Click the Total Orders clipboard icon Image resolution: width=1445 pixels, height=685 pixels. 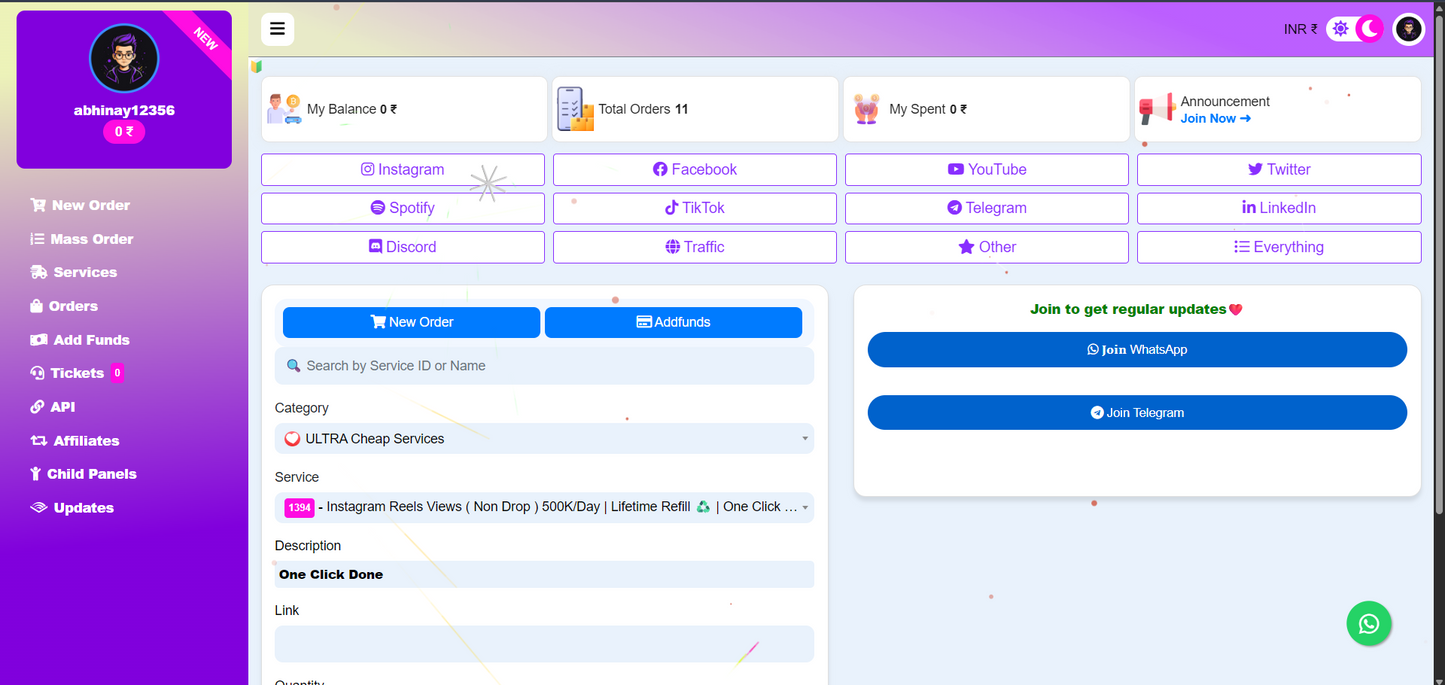coord(575,109)
